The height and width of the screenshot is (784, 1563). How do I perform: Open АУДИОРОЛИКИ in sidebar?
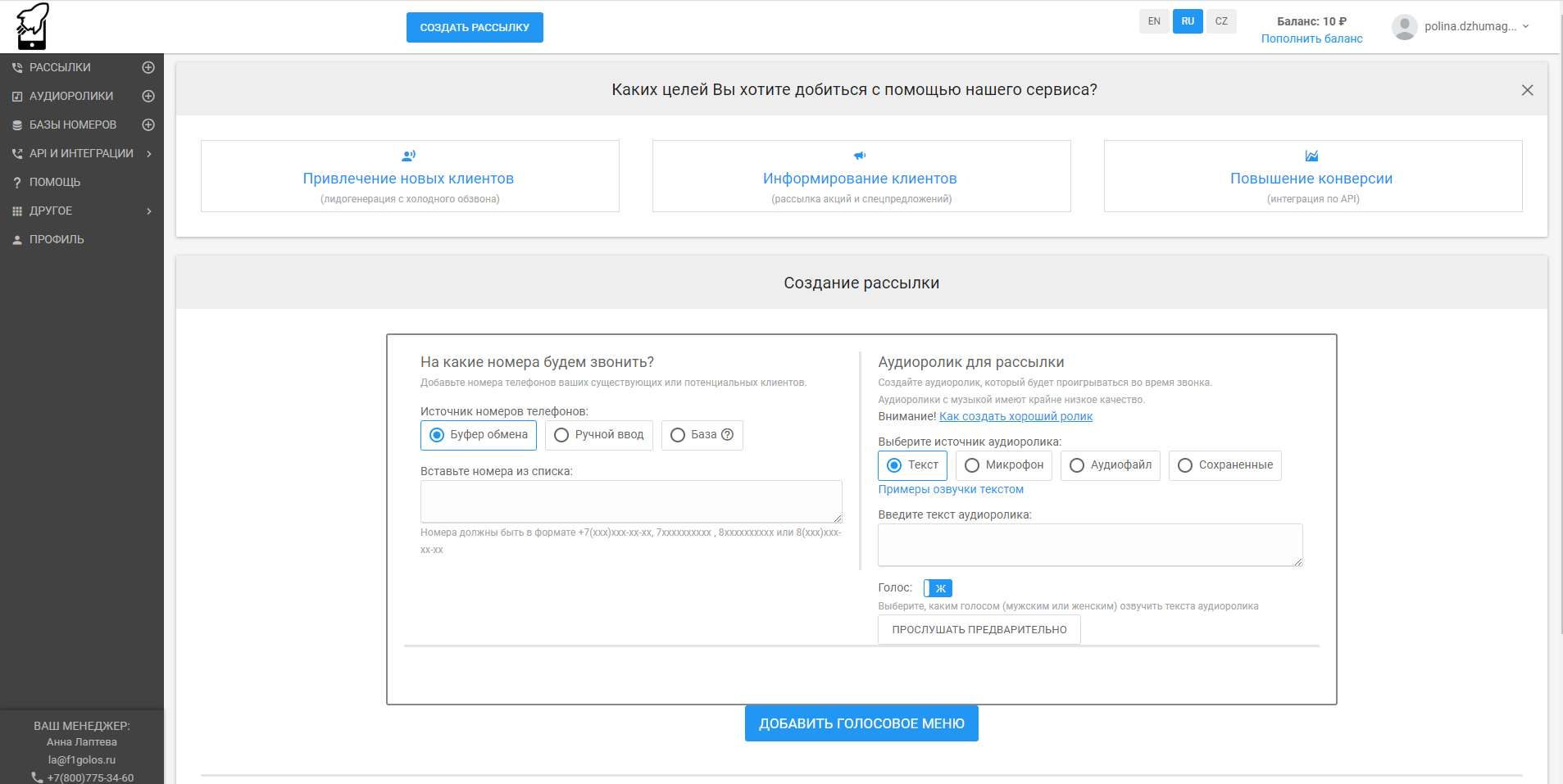coord(71,96)
